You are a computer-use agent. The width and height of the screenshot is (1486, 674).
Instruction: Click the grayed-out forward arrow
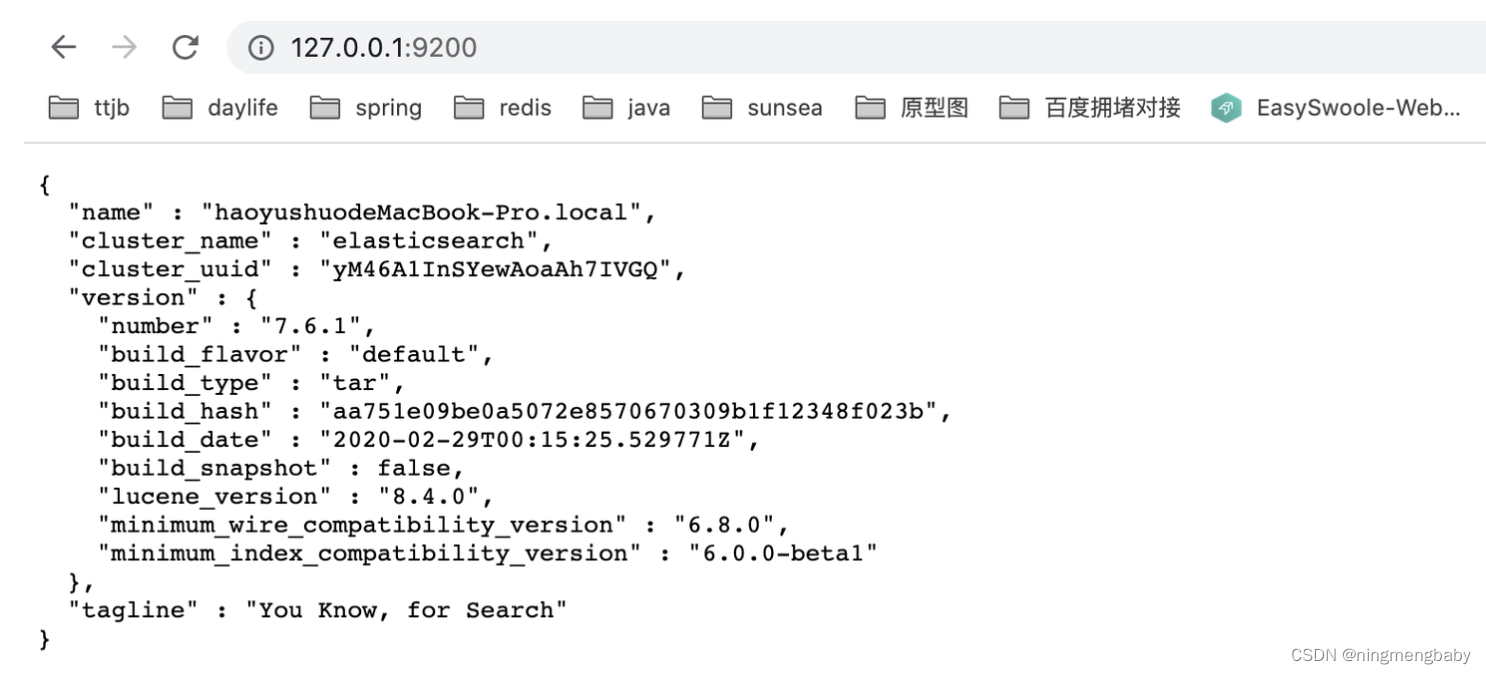coord(124,47)
